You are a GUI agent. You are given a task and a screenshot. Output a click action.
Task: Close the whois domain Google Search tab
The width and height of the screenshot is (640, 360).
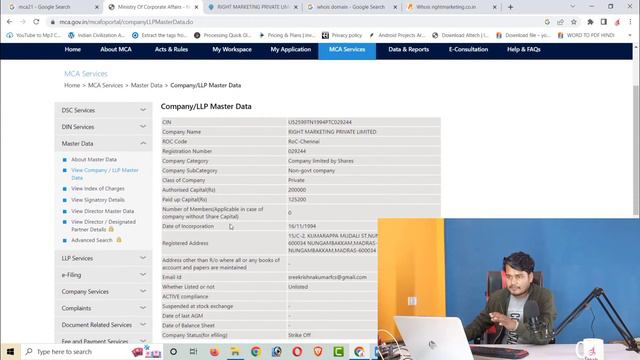click(x=395, y=7)
